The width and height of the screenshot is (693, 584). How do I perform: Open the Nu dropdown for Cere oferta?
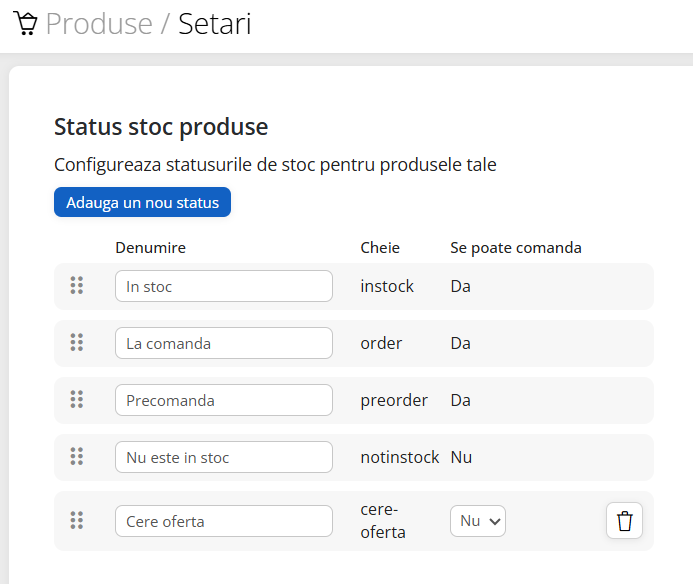(x=478, y=521)
